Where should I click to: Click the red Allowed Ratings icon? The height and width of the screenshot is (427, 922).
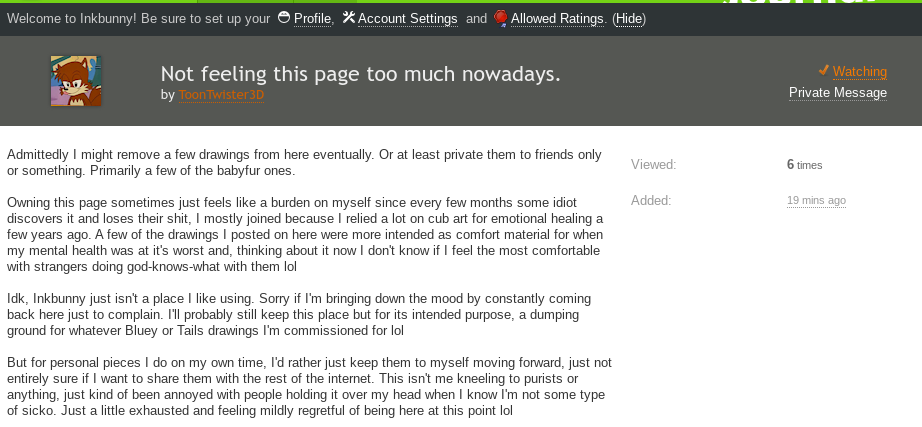[x=500, y=18]
